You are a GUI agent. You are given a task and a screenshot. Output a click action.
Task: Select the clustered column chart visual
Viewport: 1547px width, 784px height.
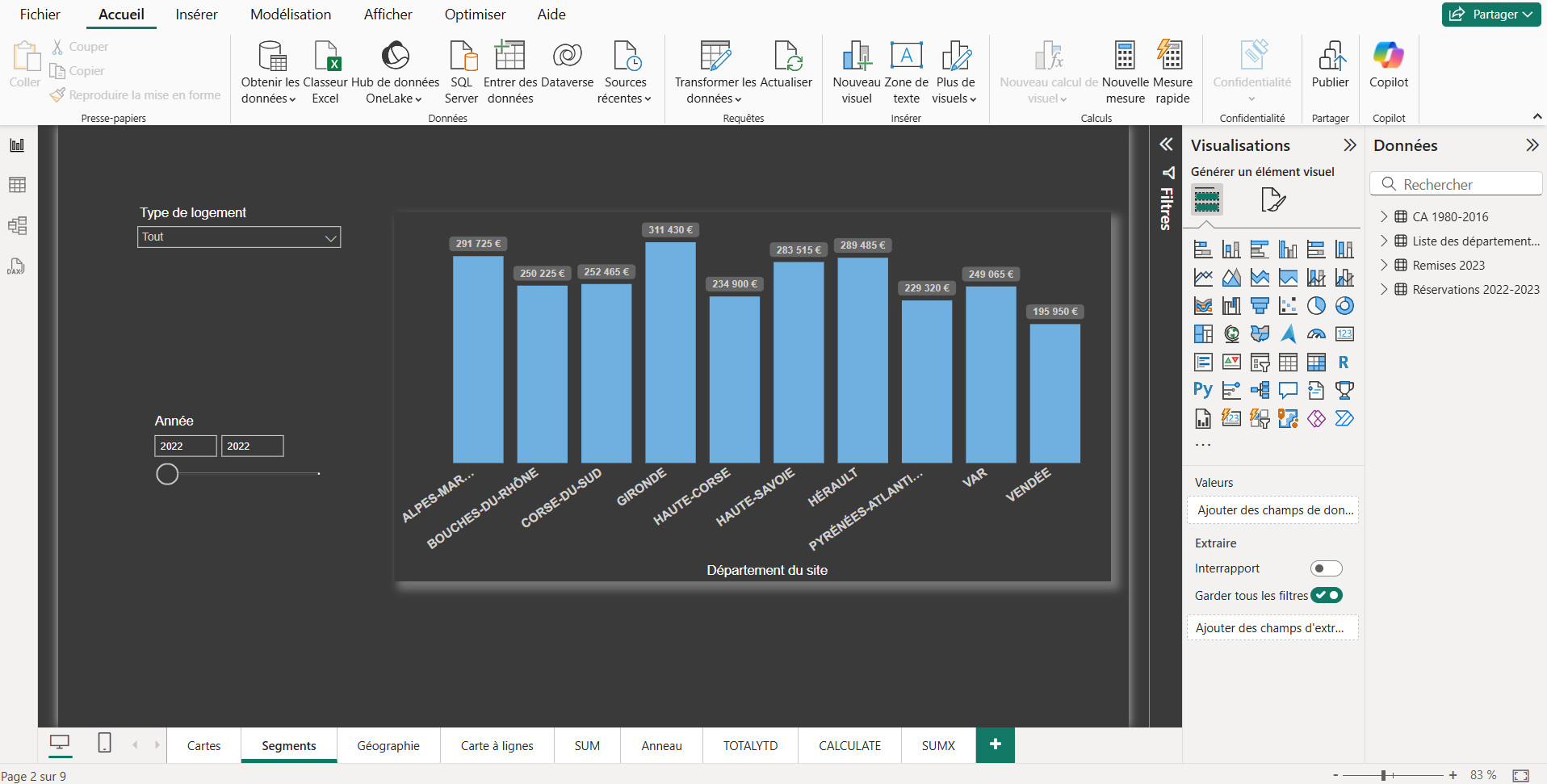pos(1288,249)
